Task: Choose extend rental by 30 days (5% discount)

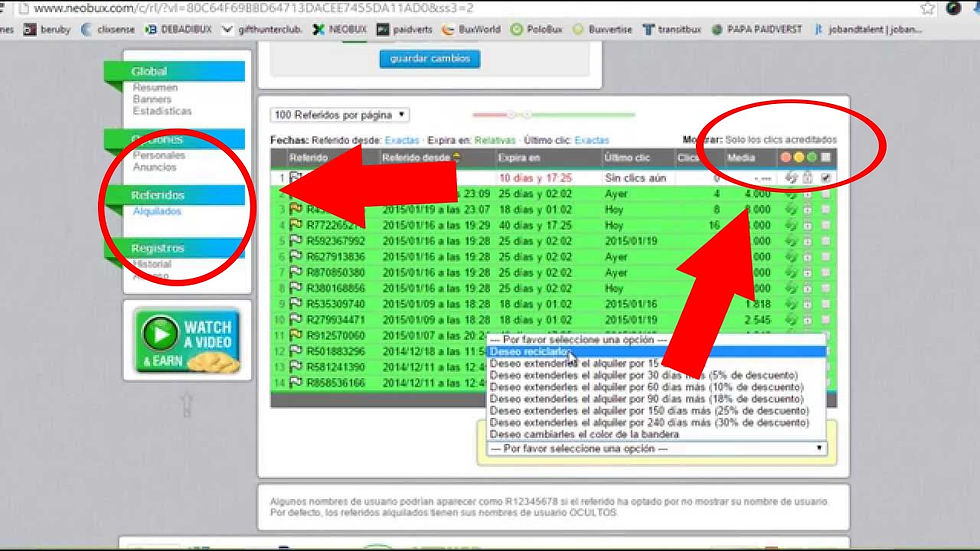Action: pyautogui.click(x=656, y=375)
